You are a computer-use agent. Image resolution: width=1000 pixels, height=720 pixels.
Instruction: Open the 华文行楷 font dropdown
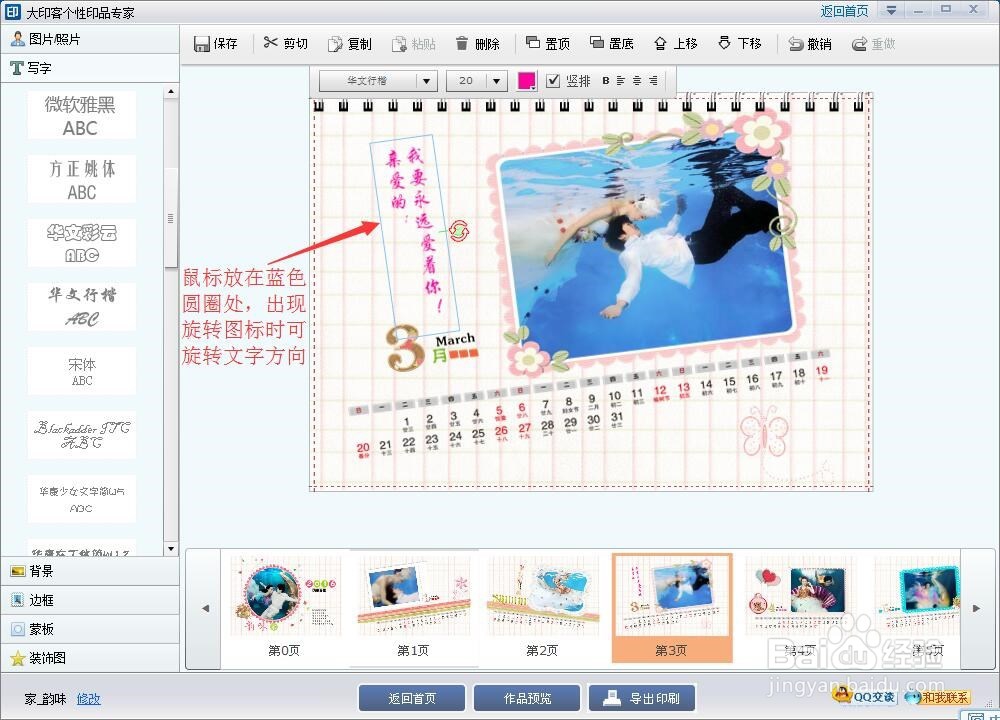coord(377,80)
